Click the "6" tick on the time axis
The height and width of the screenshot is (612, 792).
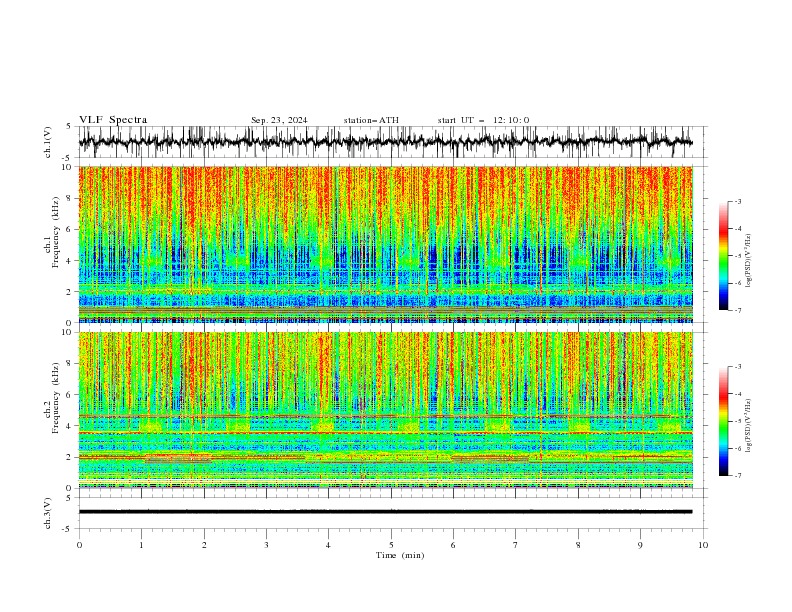[x=453, y=545]
